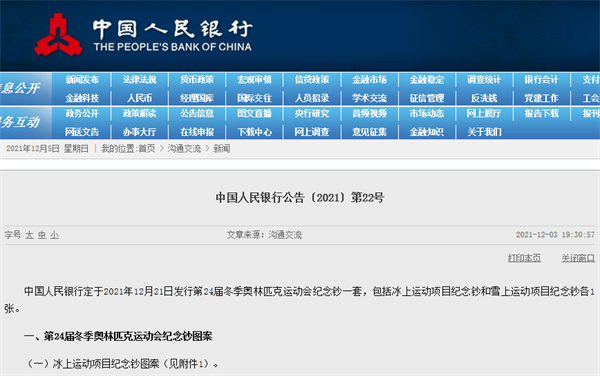
Task: Open the 金融市场 menu item
Action: coord(369,80)
